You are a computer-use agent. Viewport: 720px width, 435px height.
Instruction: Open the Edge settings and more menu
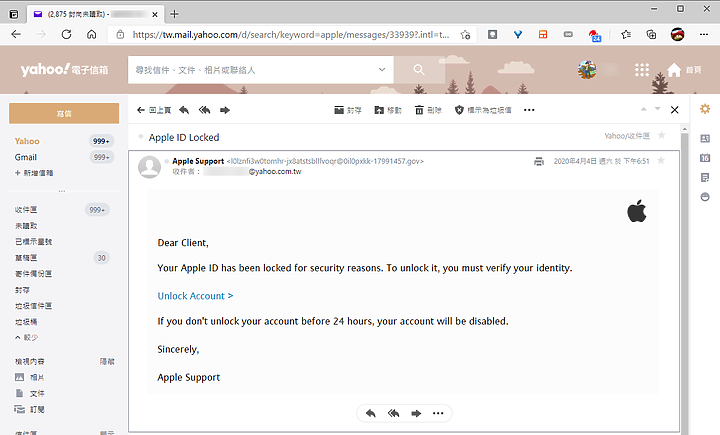pyautogui.click(x=703, y=34)
